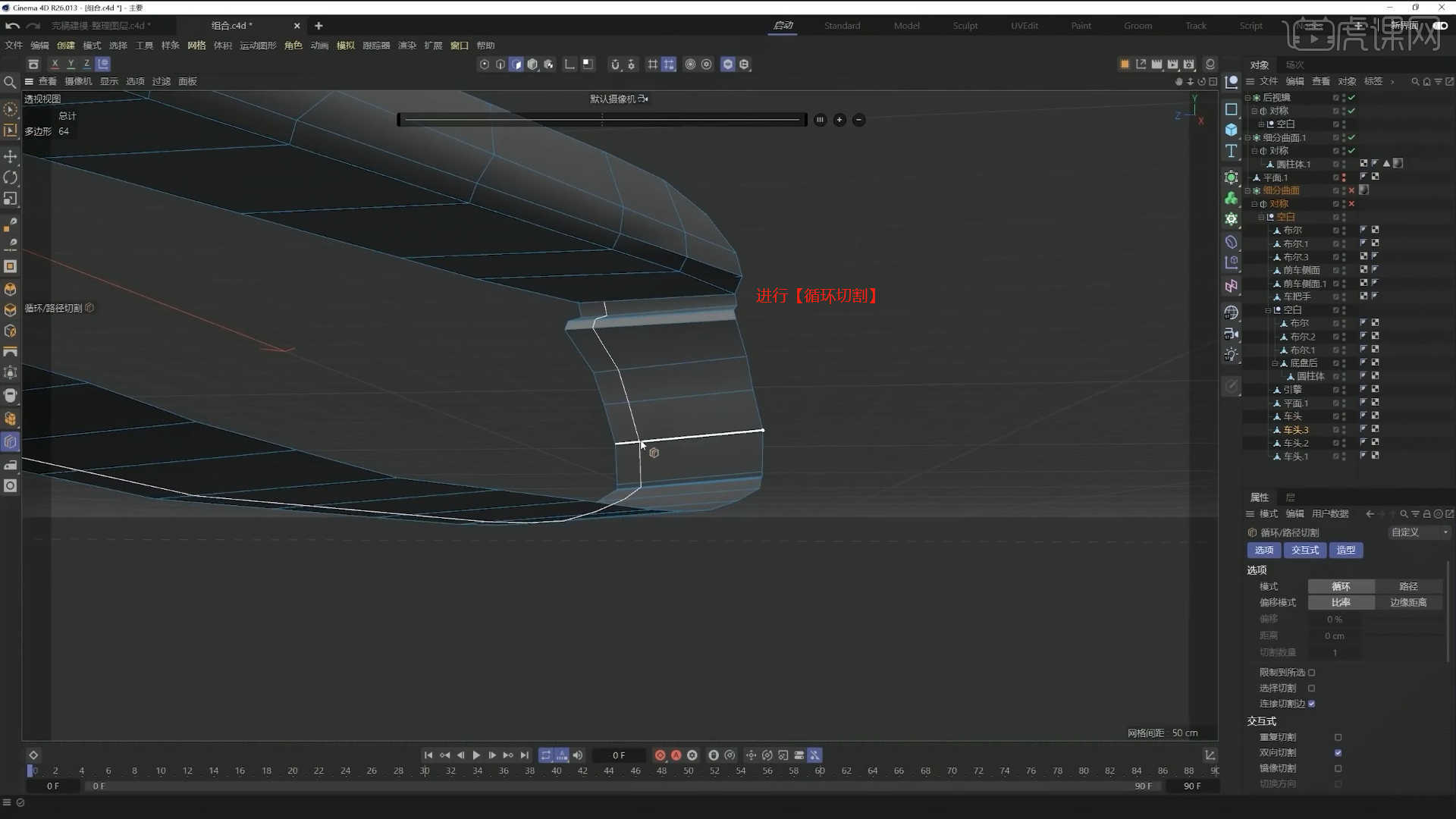Click frame 30 on the timeline ruler
This screenshot has height=819, width=1456.
(x=425, y=771)
